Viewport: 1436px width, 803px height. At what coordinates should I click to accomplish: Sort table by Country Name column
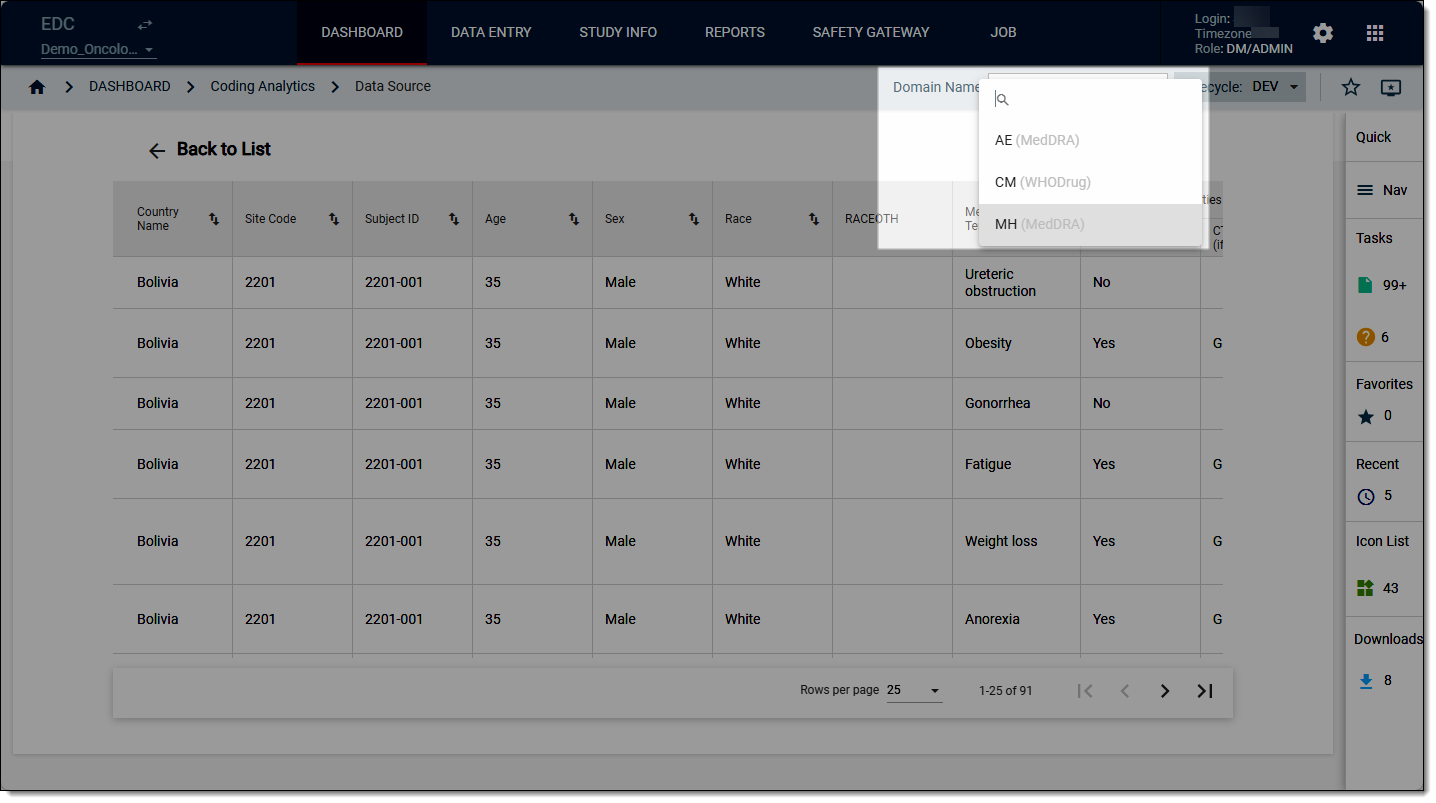(214, 219)
